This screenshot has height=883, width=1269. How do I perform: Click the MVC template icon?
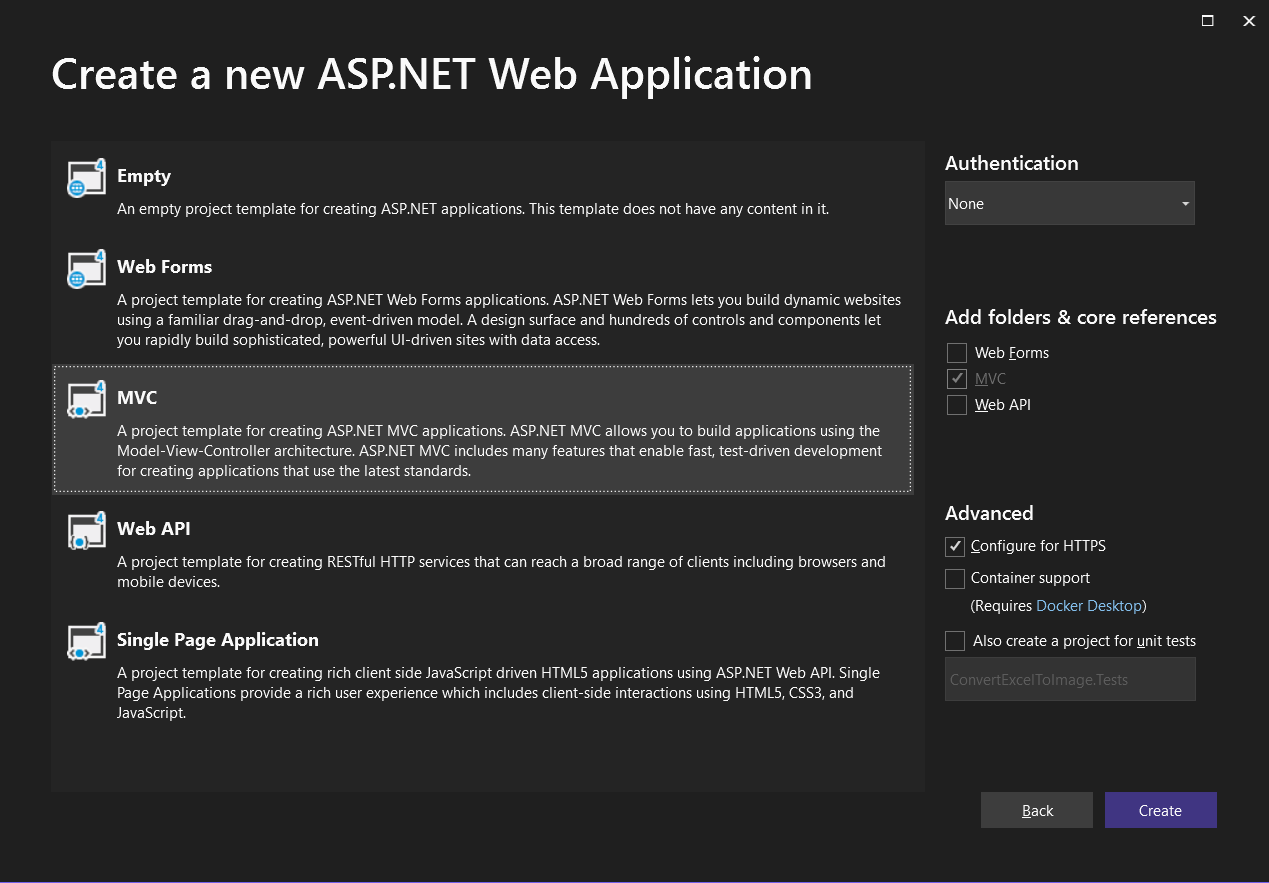[x=86, y=400]
